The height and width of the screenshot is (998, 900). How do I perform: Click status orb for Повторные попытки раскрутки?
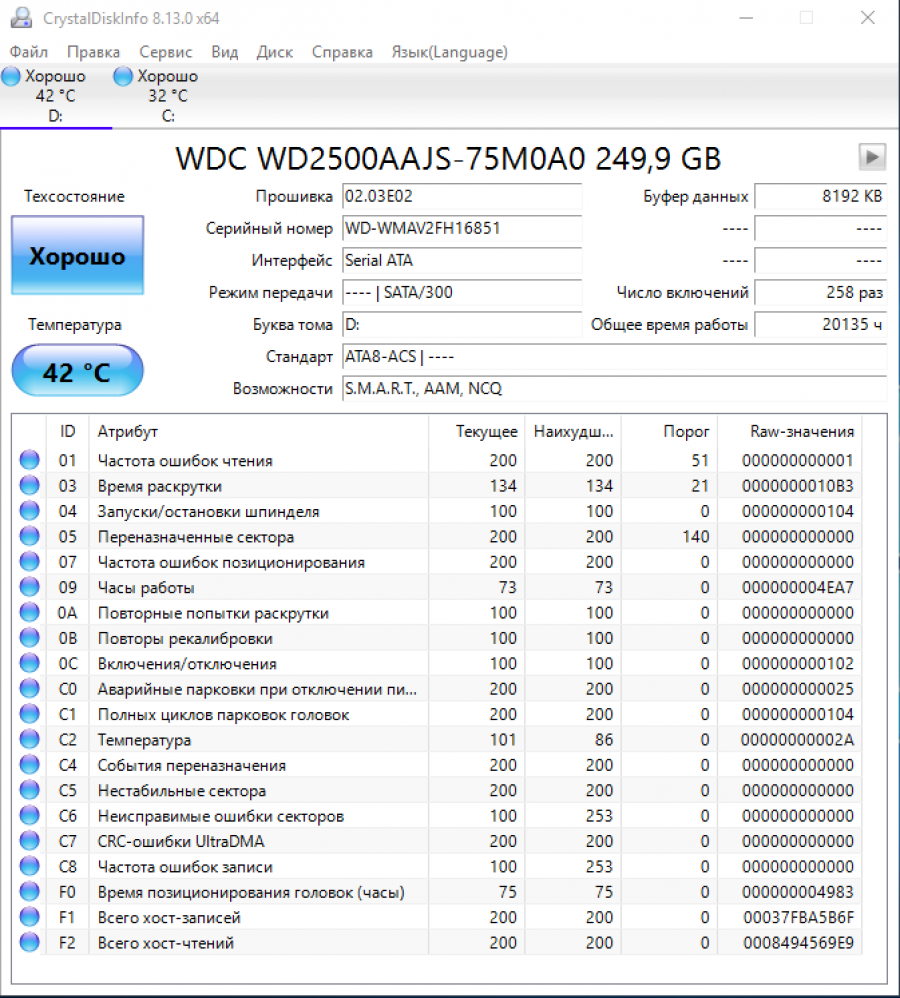pos(29,612)
